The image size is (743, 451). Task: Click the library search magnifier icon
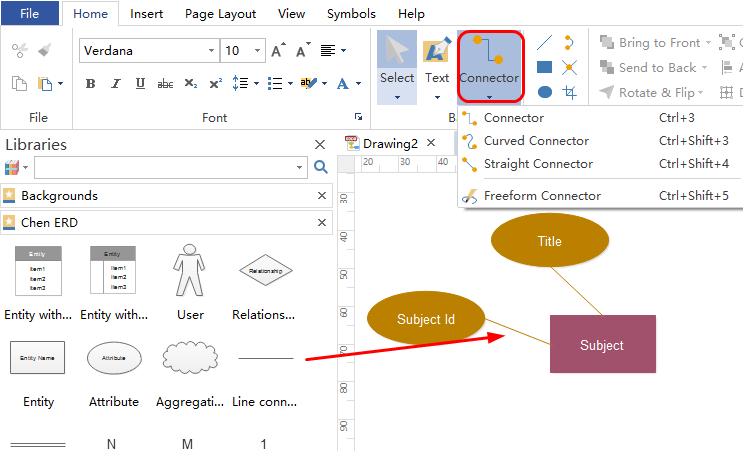tap(320, 167)
